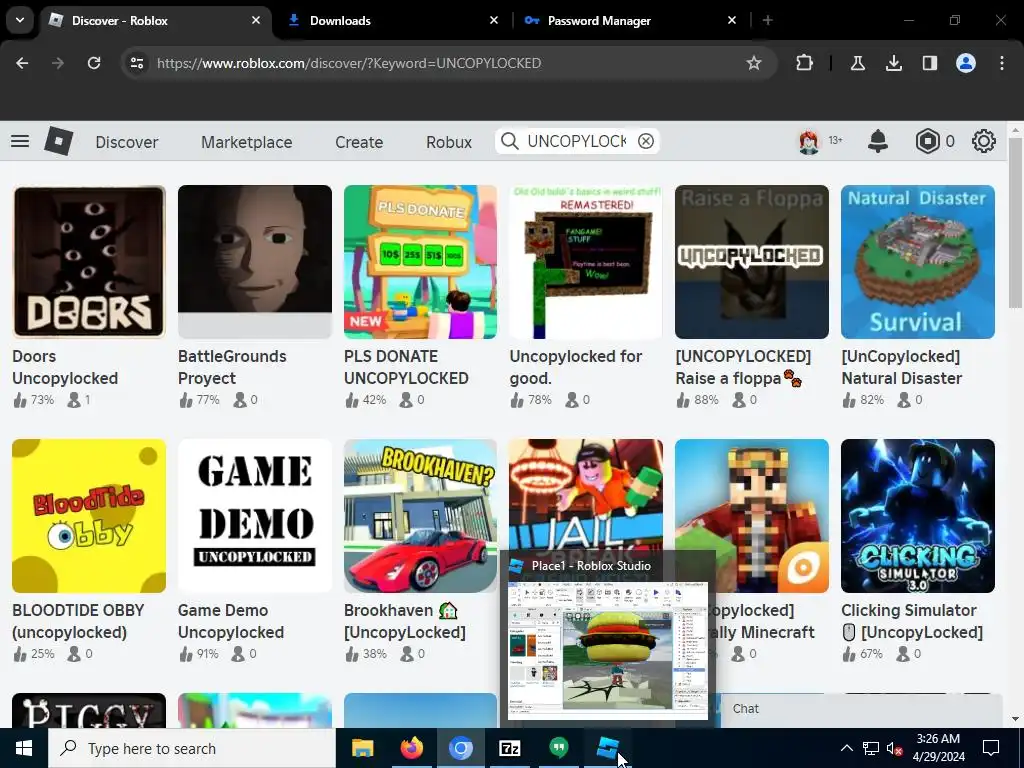The height and width of the screenshot is (768, 1024).
Task: Click the Windows taskbar search box
Action: 192,748
